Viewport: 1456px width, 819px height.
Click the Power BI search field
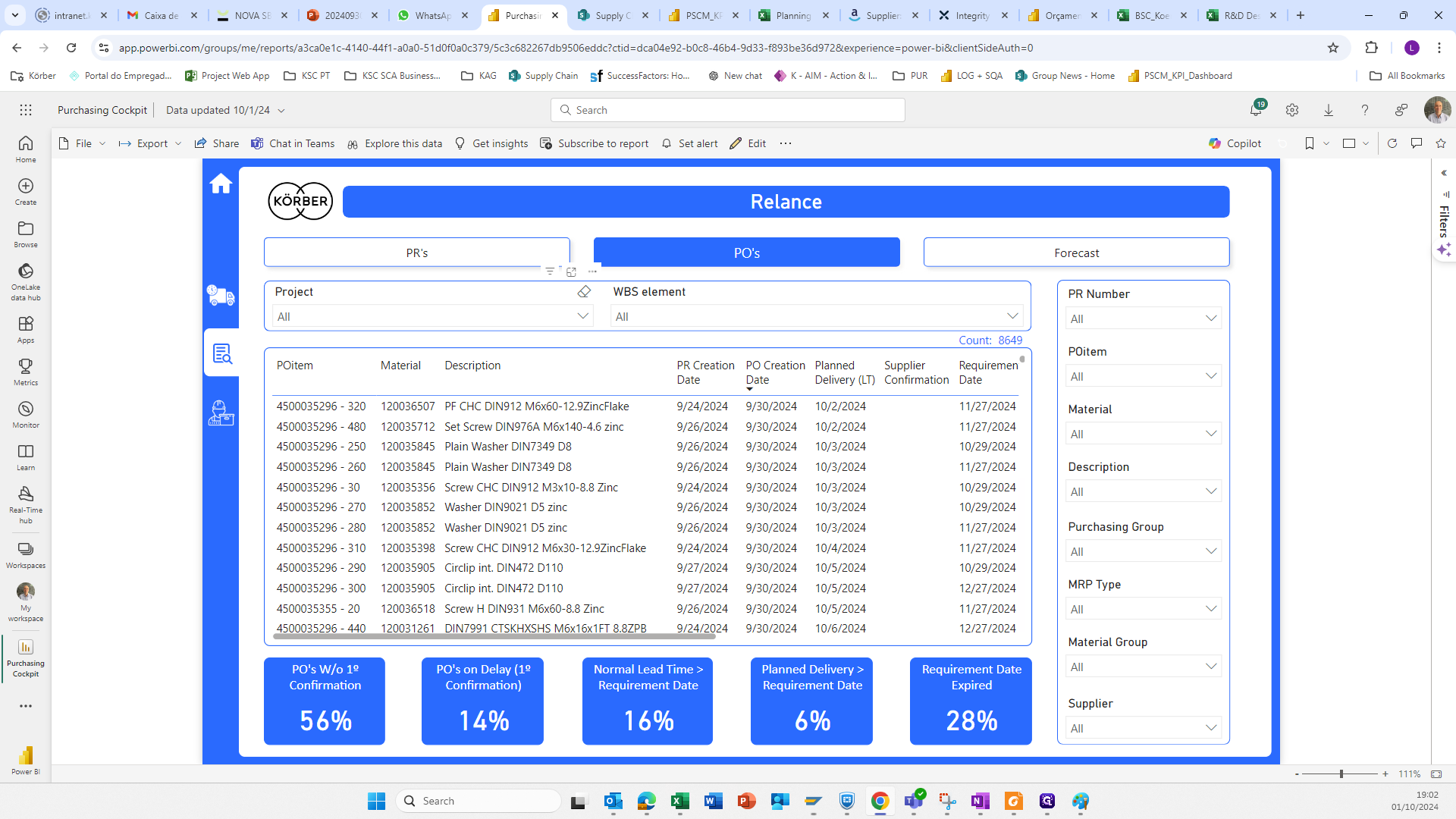[728, 110]
